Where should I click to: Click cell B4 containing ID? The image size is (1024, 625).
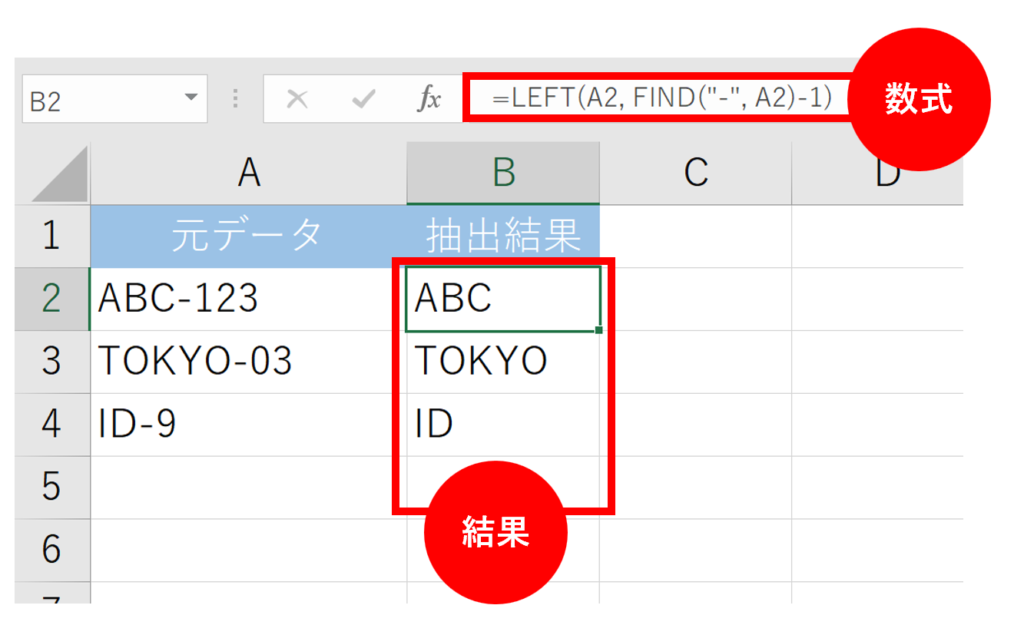tap(503, 425)
